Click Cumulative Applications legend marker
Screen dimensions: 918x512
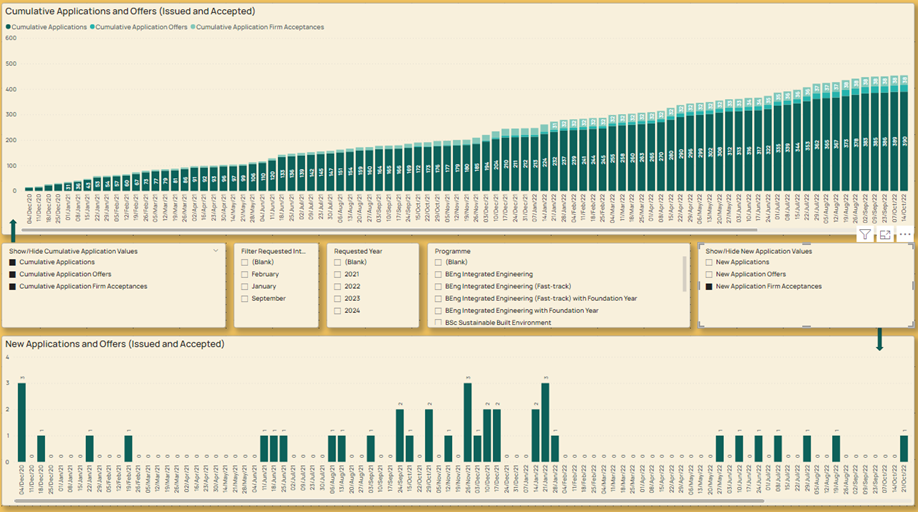(x=8, y=27)
